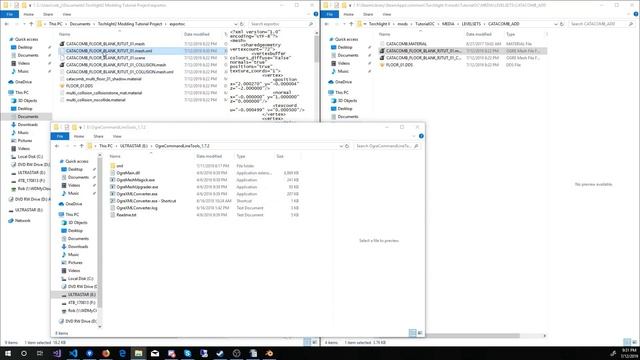Viewport: 640px width, 360px height.
Task: Open File menu in exportoc window
Action: (x=9, y=14)
